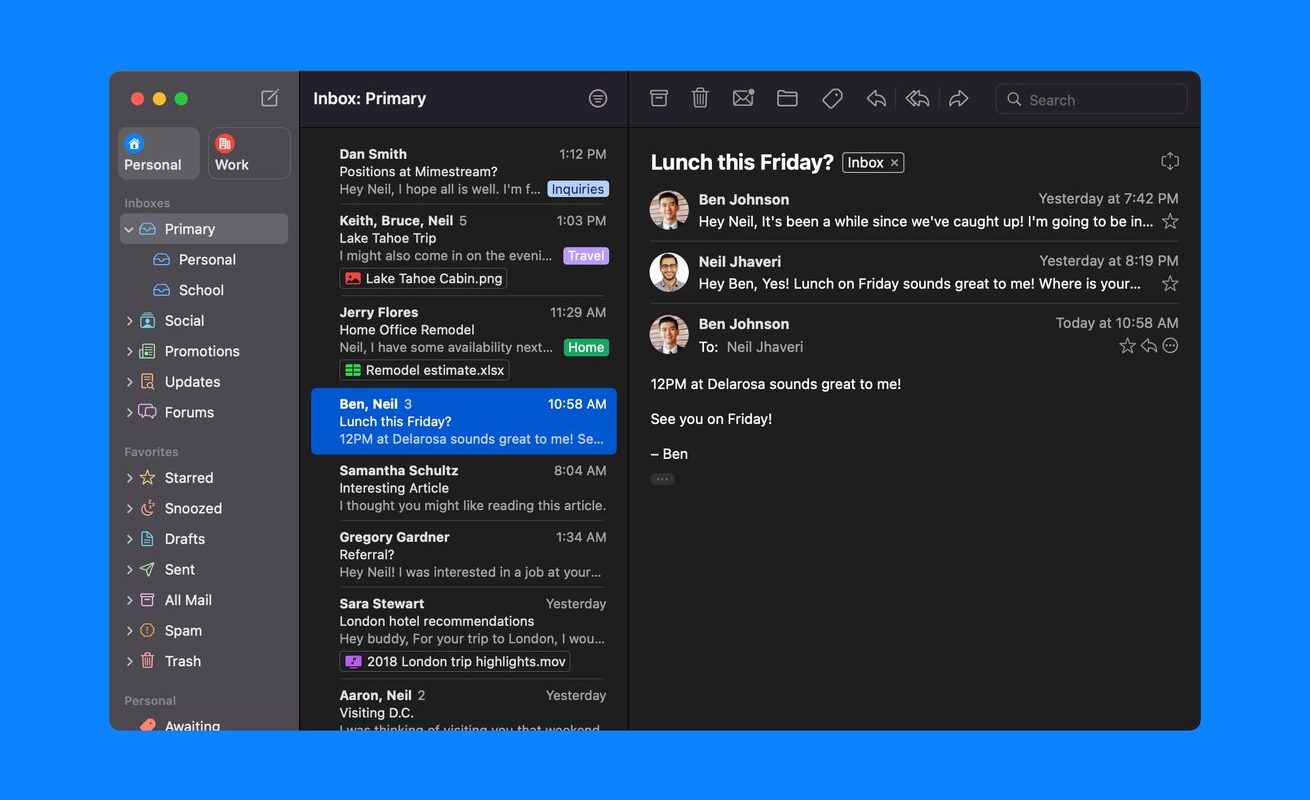Viewport: 1310px width, 800px height.
Task: Star Neil Jhaveri's 8:19 PM message
Action: (1170, 284)
